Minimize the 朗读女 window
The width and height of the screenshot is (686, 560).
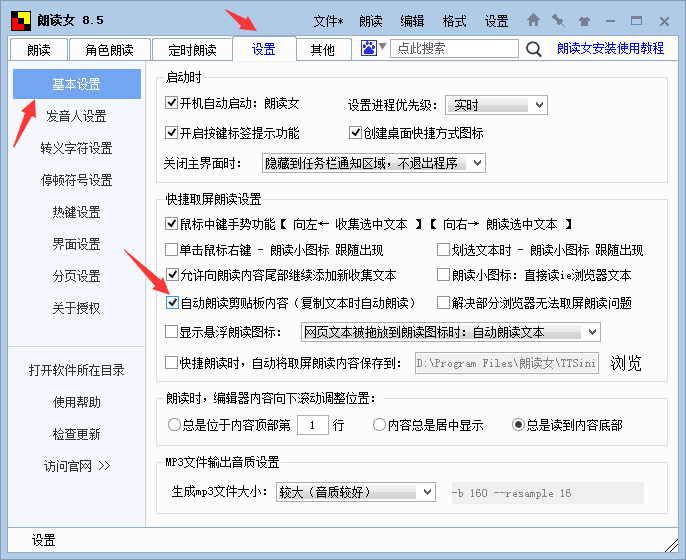[610, 21]
